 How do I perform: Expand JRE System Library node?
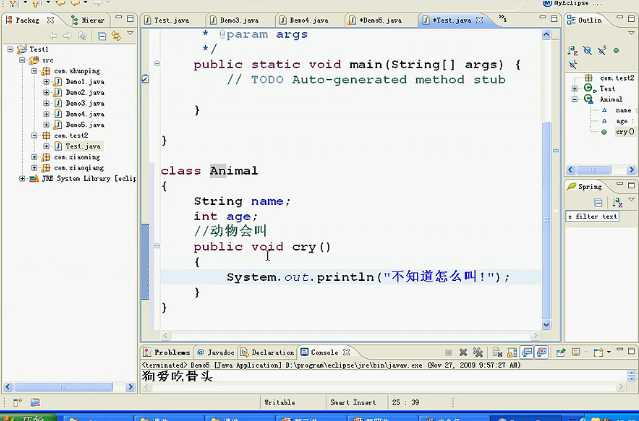click(x=22, y=179)
